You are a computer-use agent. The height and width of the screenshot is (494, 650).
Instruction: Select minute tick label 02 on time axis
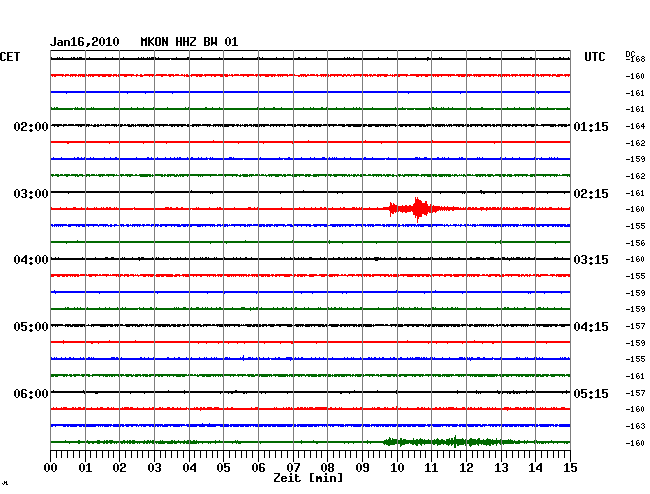[x=119, y=467]
